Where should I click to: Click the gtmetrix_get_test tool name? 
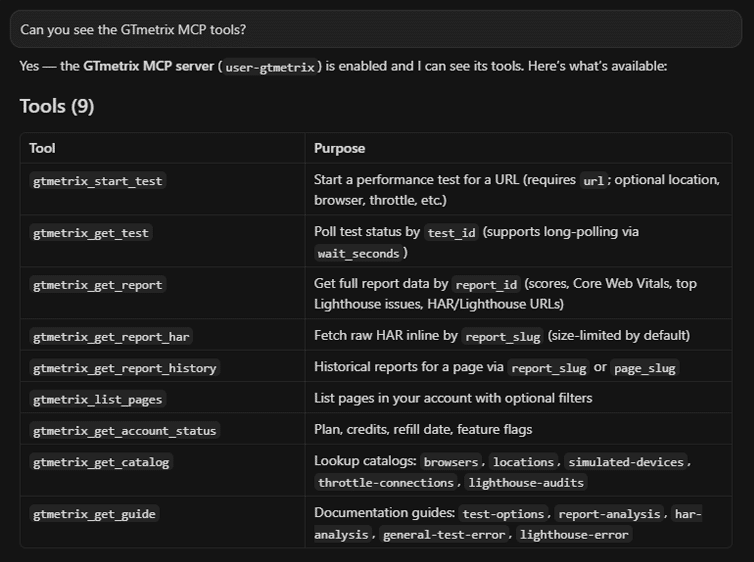pyautogui.click(x=91, y=233)
